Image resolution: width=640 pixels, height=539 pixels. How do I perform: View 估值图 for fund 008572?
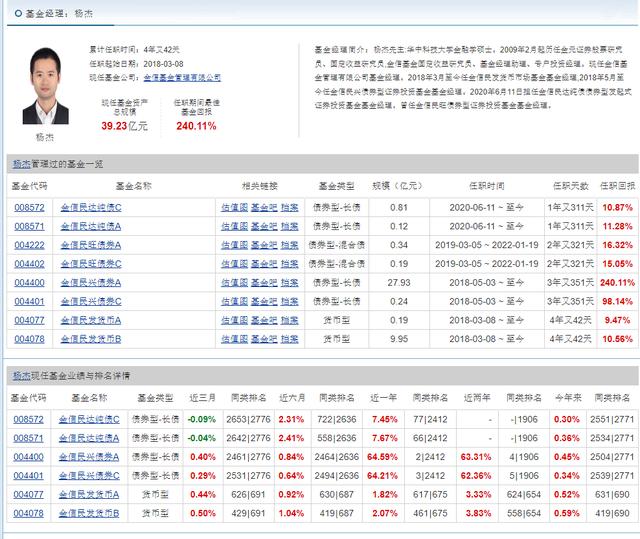tap(235, 208)
